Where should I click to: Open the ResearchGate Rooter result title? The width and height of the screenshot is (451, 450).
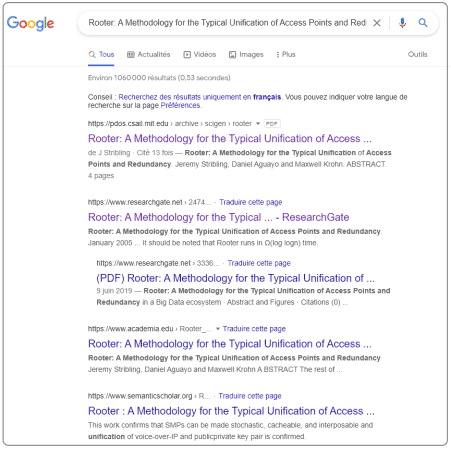point(218,217)
